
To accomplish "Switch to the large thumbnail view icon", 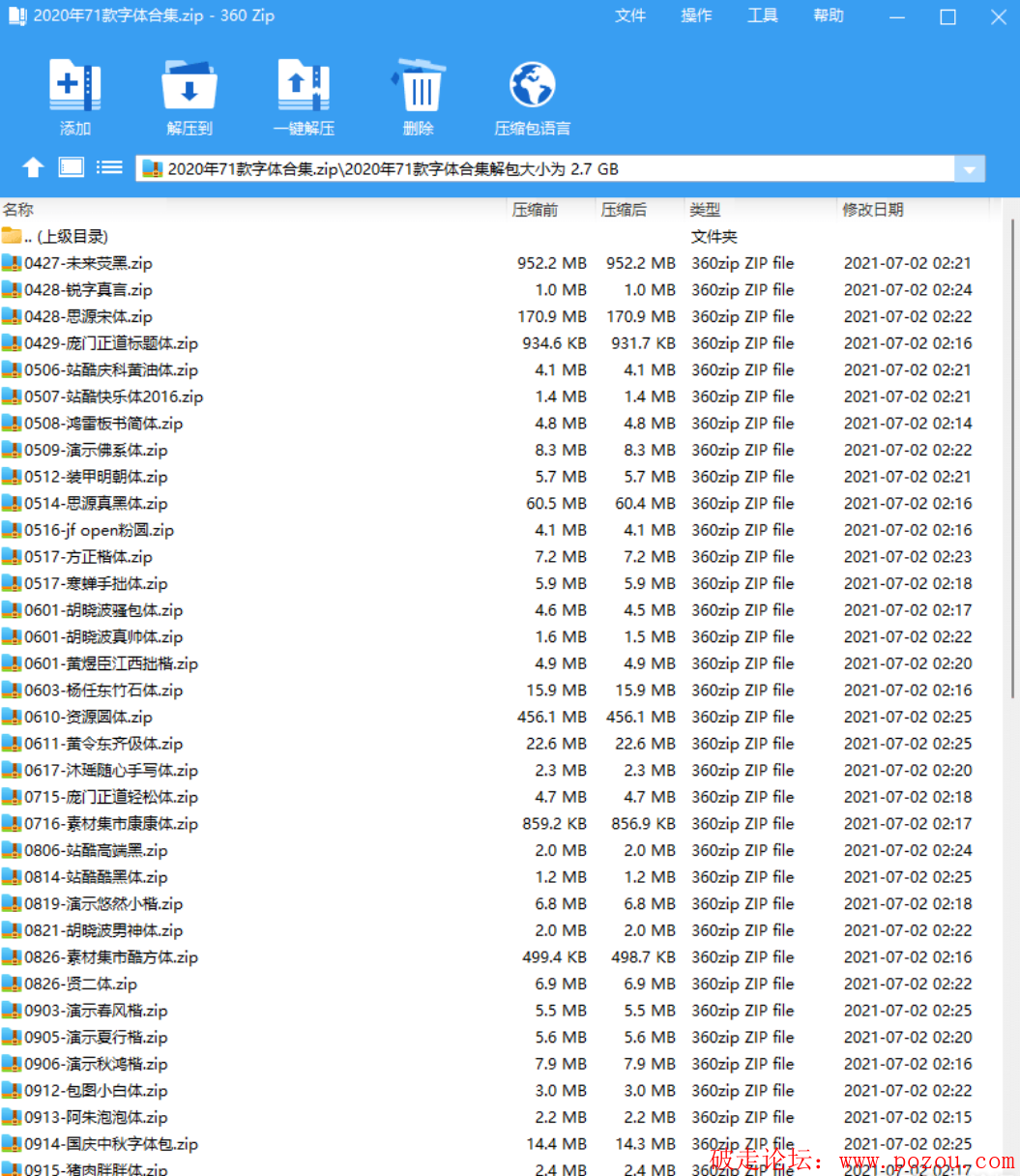I will pyautogui.click(x=72, y=167).
